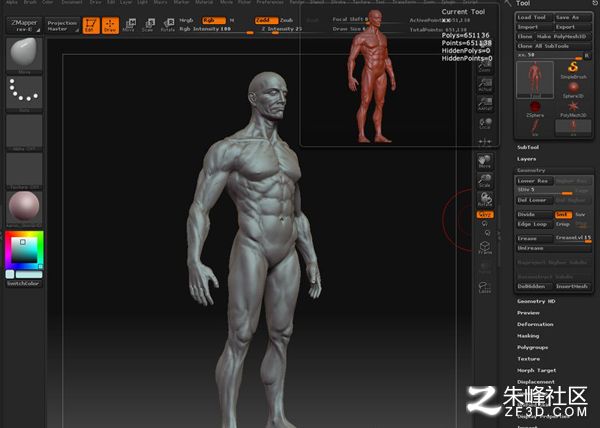Click the Move view icon in right shelf

(485, 161)
